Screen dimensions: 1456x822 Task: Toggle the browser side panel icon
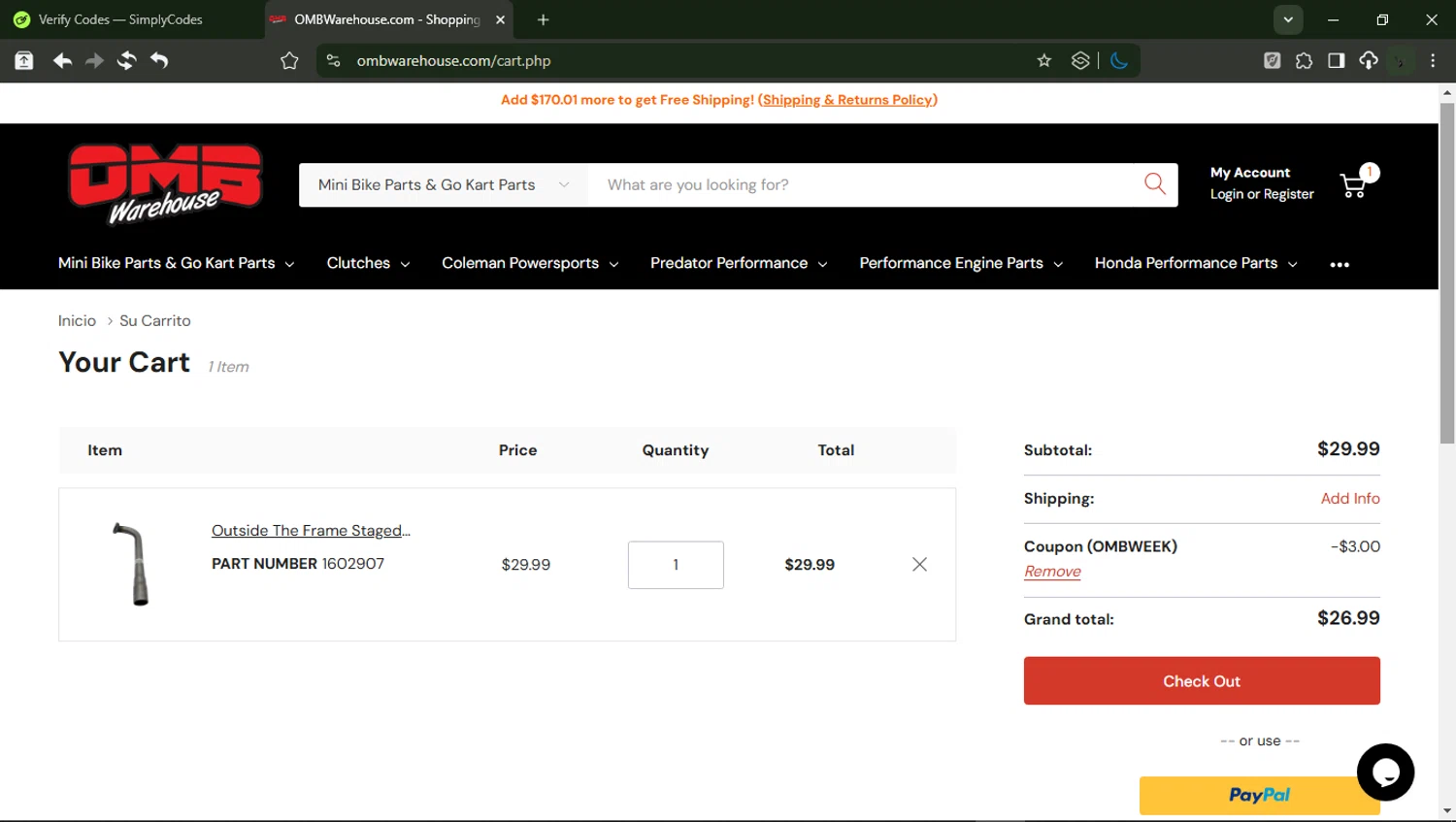pyautogui.click(x=1336, y=60)
